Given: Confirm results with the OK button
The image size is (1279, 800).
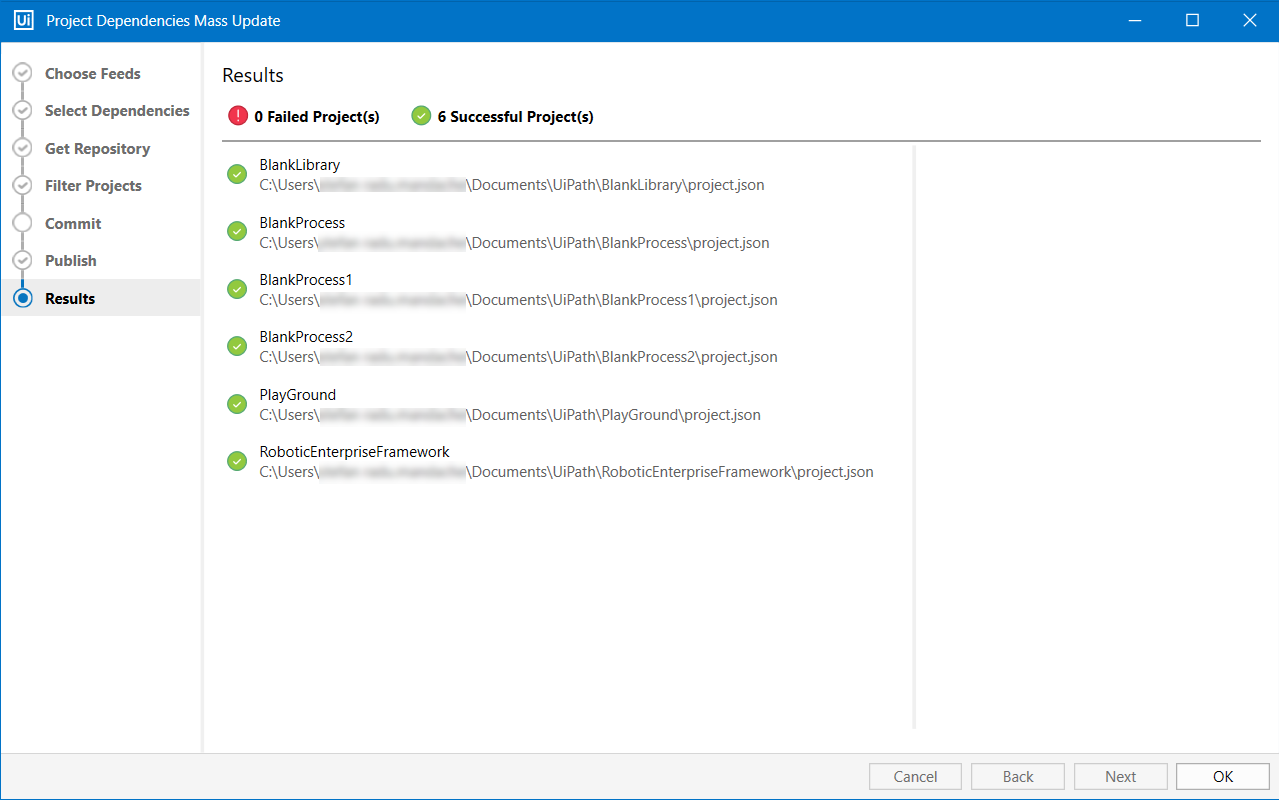Looking at the screenshot, I should pos(1221,776).
